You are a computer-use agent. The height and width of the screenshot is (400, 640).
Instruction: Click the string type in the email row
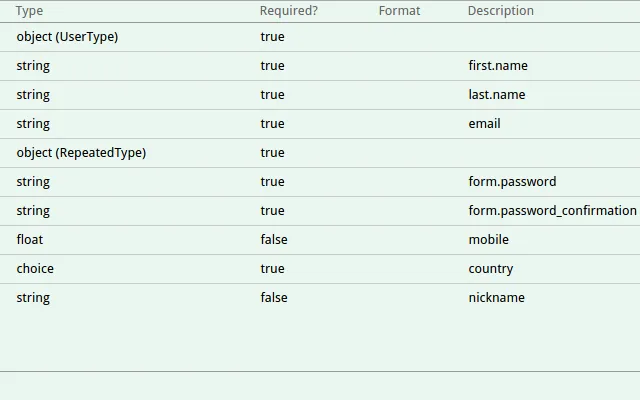pos(33,124)
